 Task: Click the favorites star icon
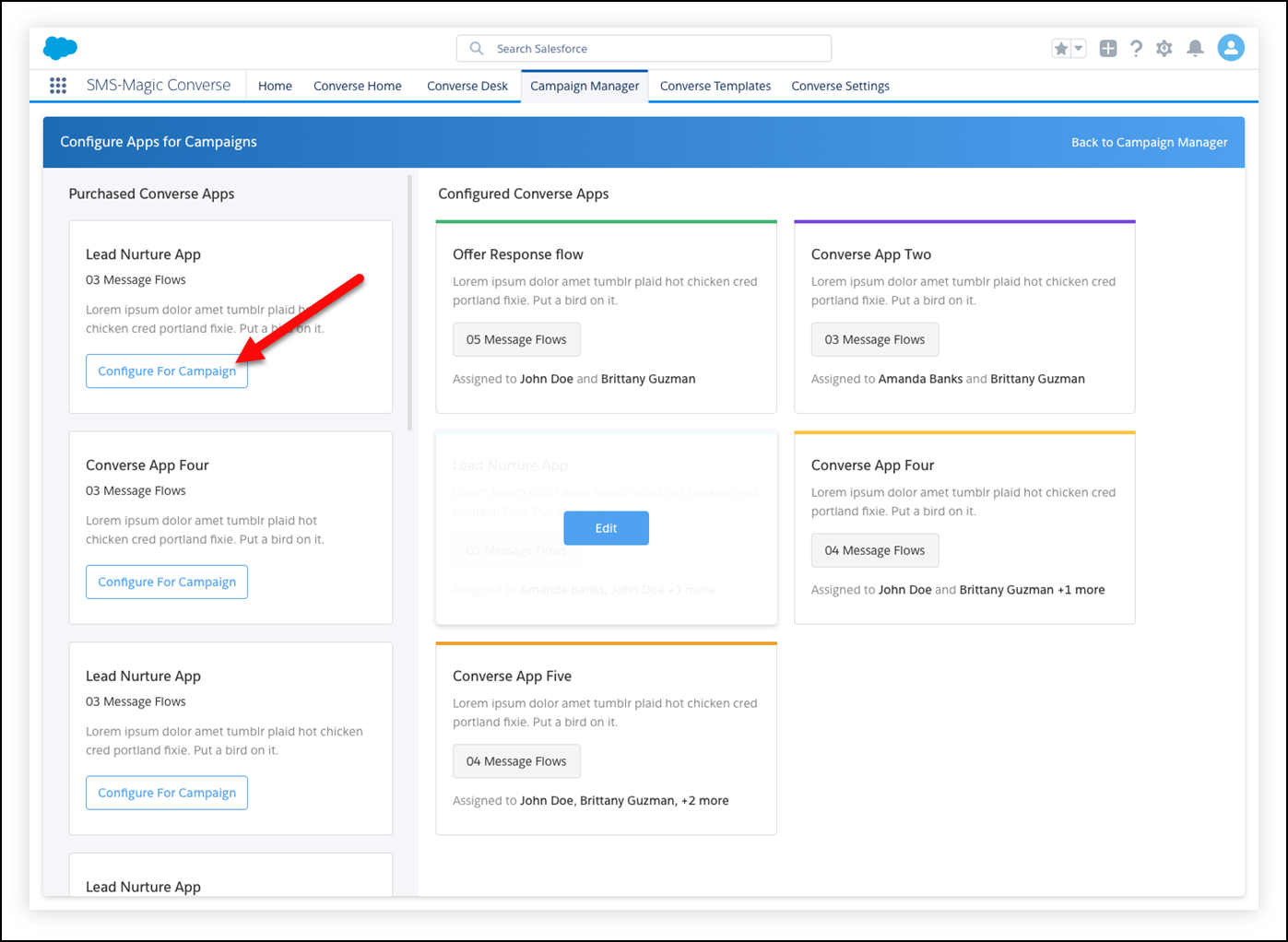1061,49
